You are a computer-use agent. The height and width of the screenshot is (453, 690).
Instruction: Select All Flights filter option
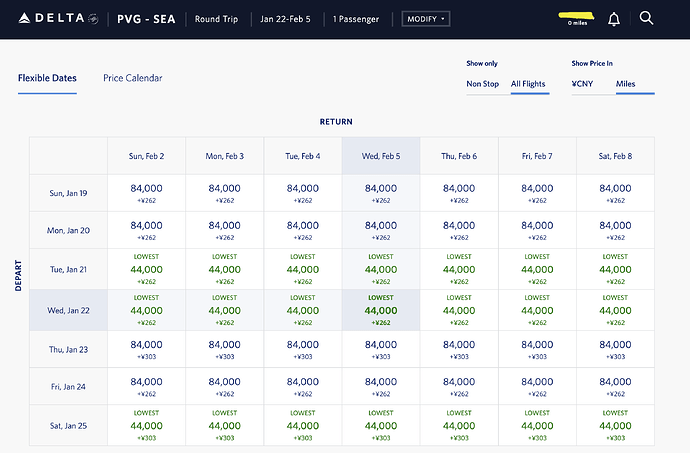point(528,84)
